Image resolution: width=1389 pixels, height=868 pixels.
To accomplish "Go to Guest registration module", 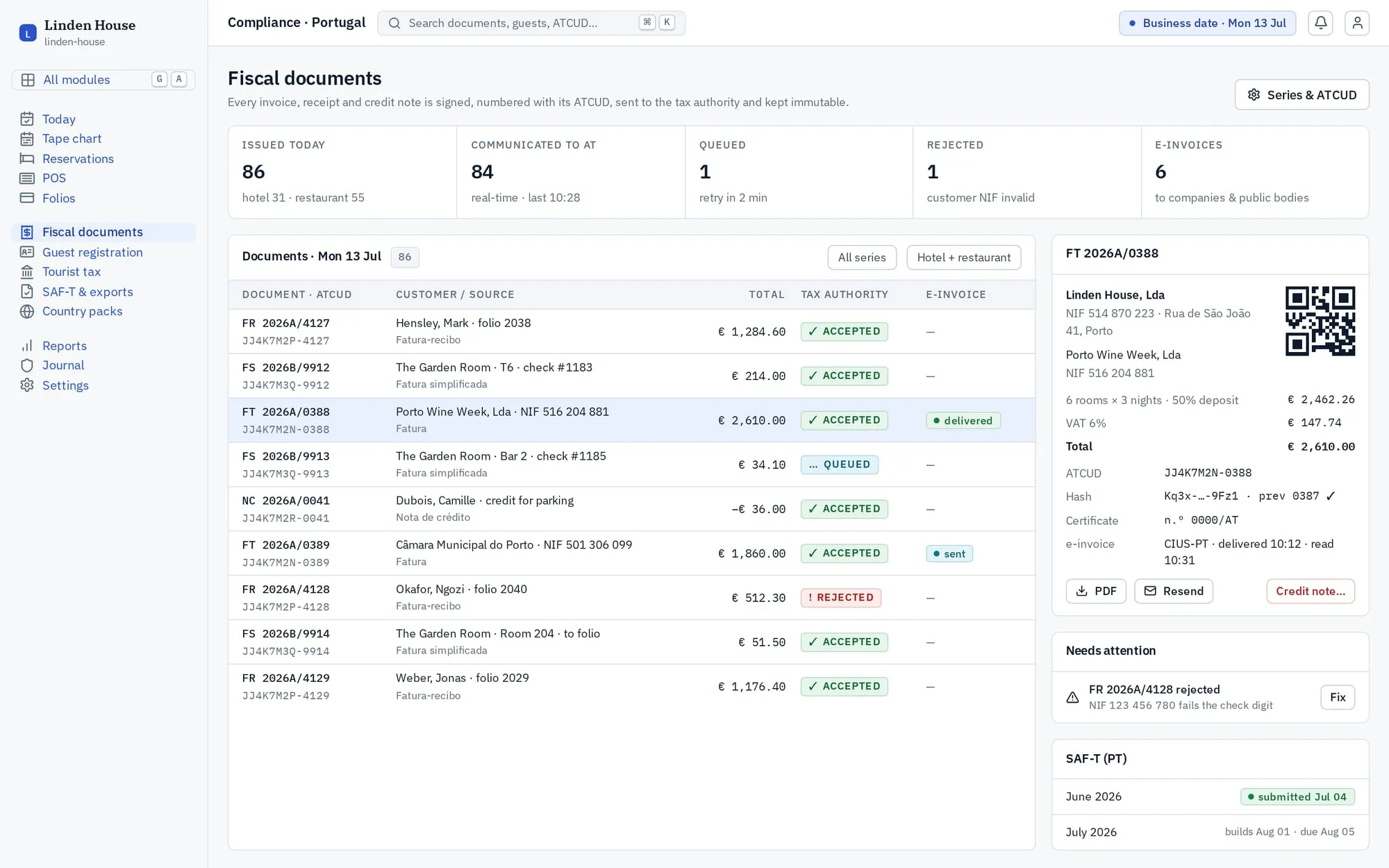I will click(103, 252).
